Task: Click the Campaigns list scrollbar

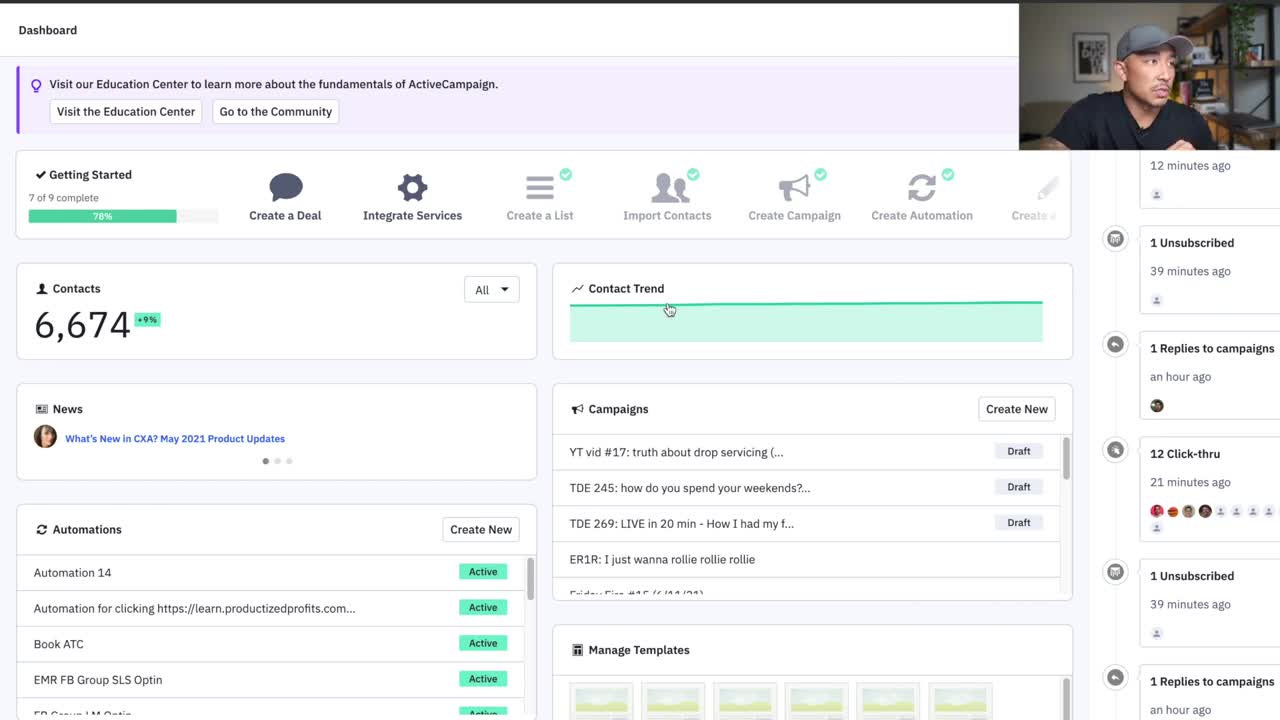Action: pyautogui.click(x=1066, y=459)
